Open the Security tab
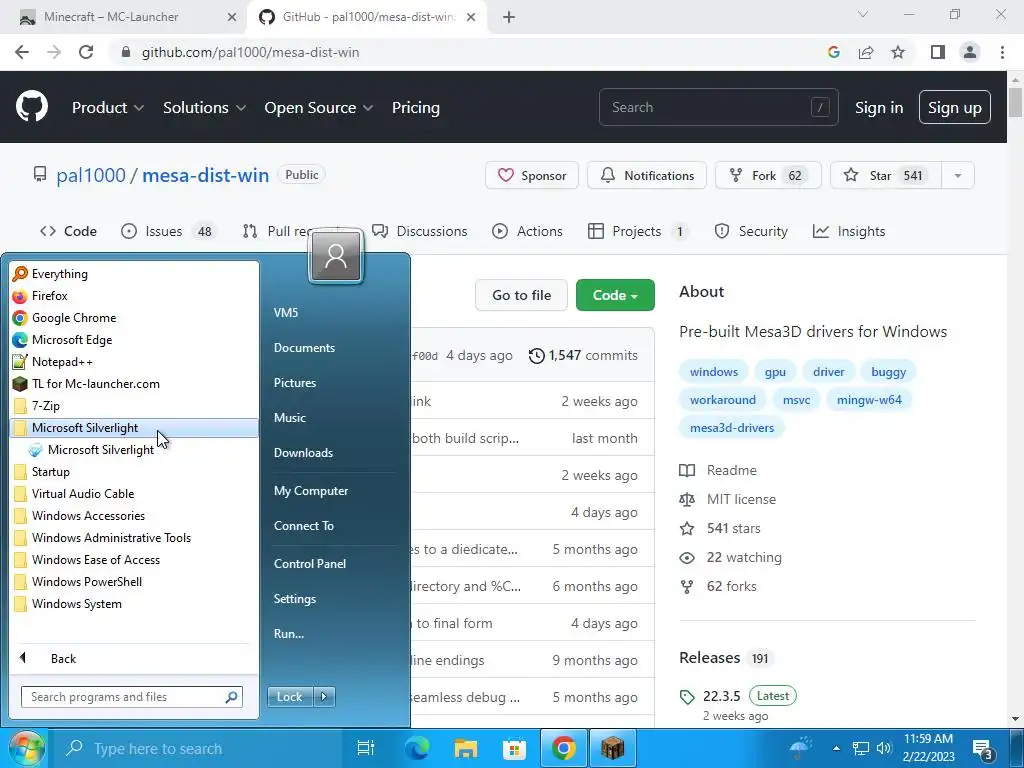This screenshot has height=768, width=1024. [x=751, y=231]
